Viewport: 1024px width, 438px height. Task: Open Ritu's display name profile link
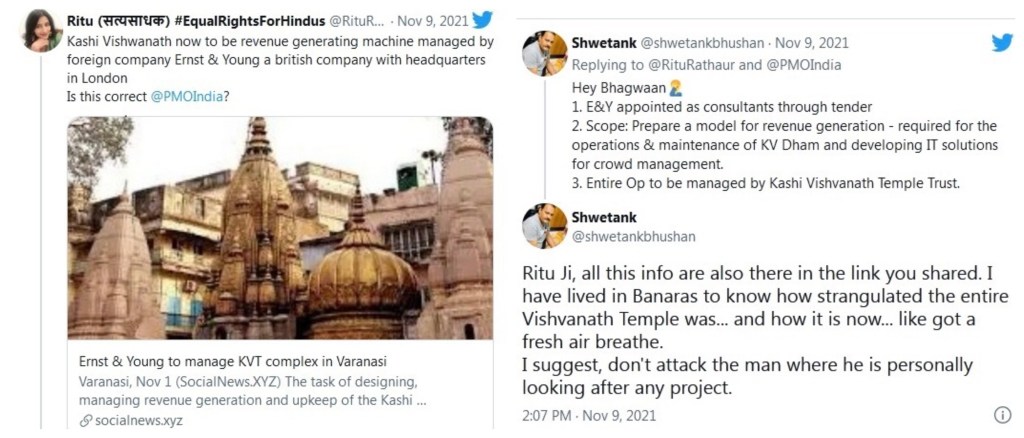click(195, 21)
